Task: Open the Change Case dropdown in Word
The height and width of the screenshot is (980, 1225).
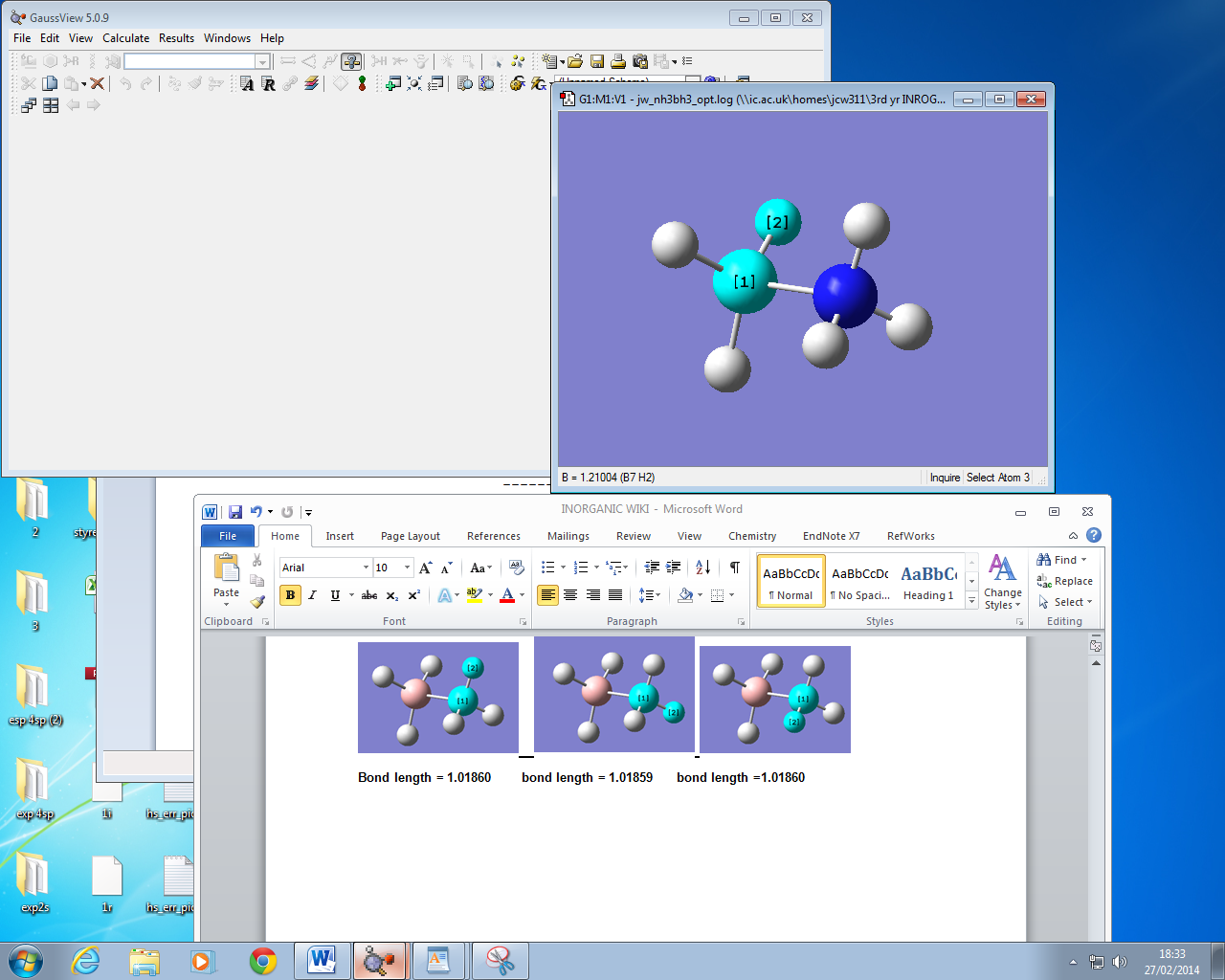Action: click(x=480, y=568)
